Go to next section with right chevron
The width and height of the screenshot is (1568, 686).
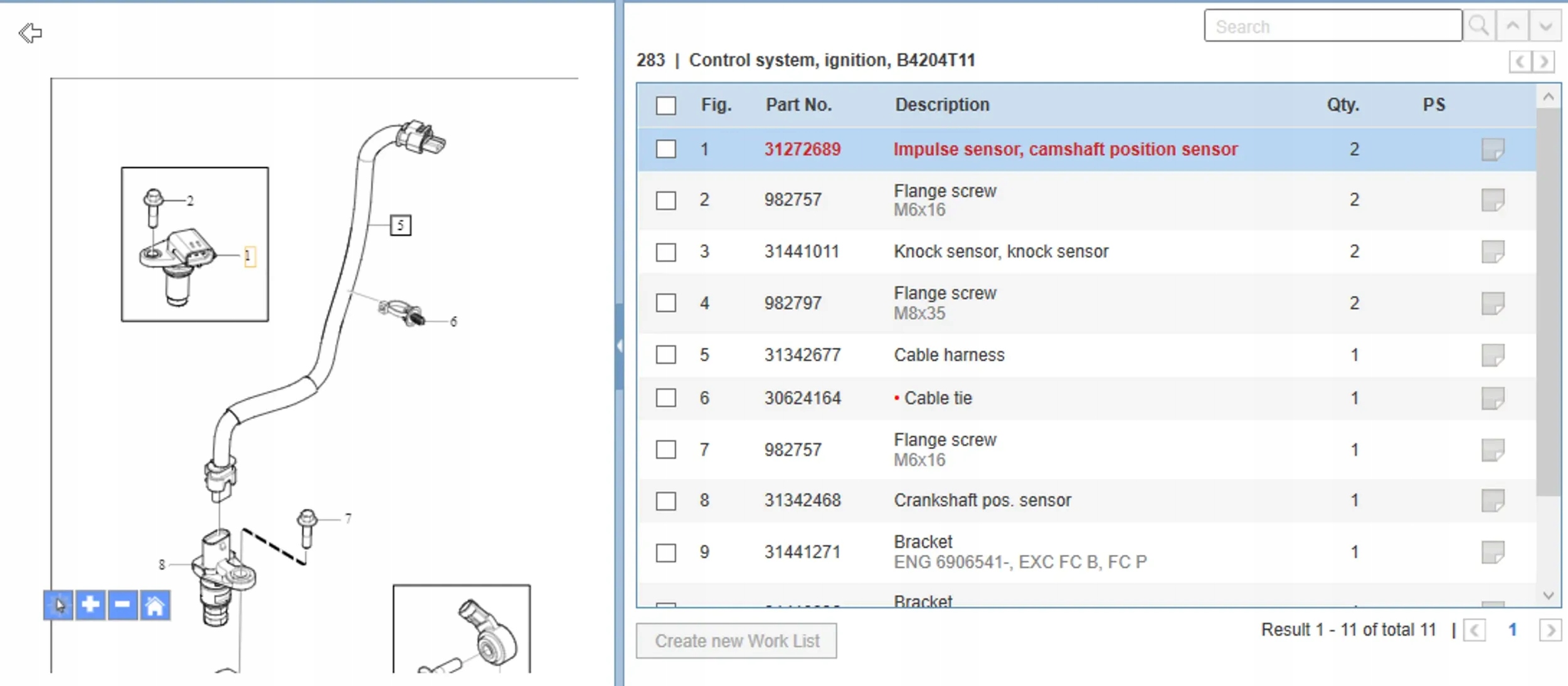[1544, 61]
